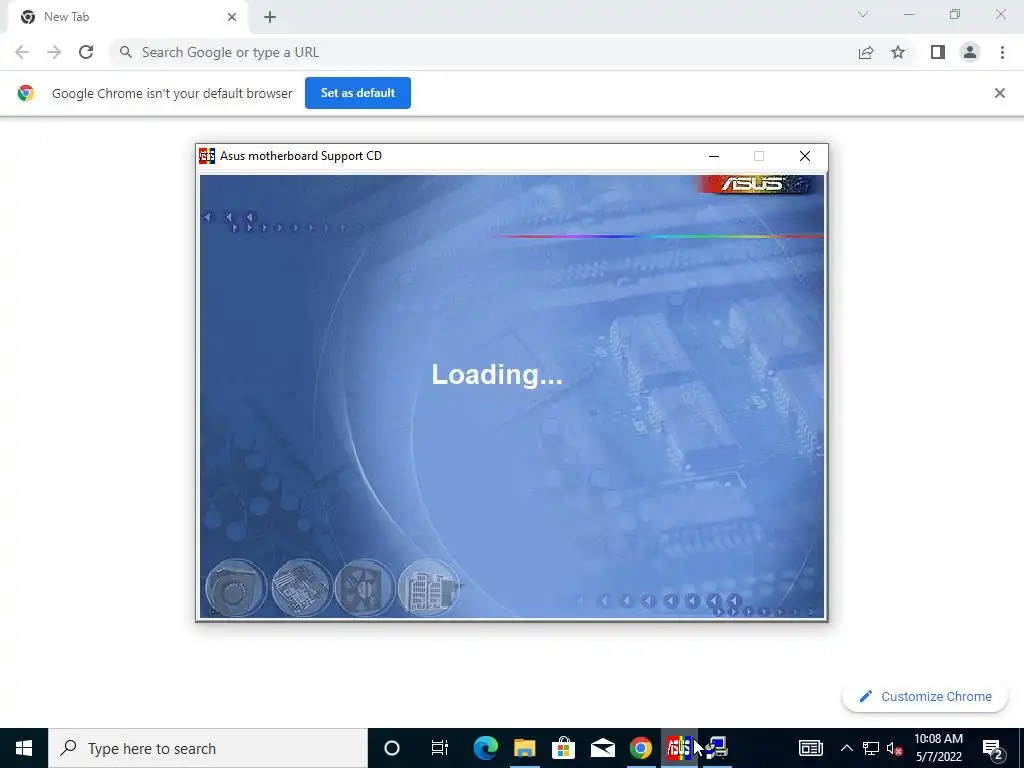The width and height of the screenshot is (1024, 768).
Task: Click the ASUS logo in the support CD window
Action: click(x=753, y=185)
